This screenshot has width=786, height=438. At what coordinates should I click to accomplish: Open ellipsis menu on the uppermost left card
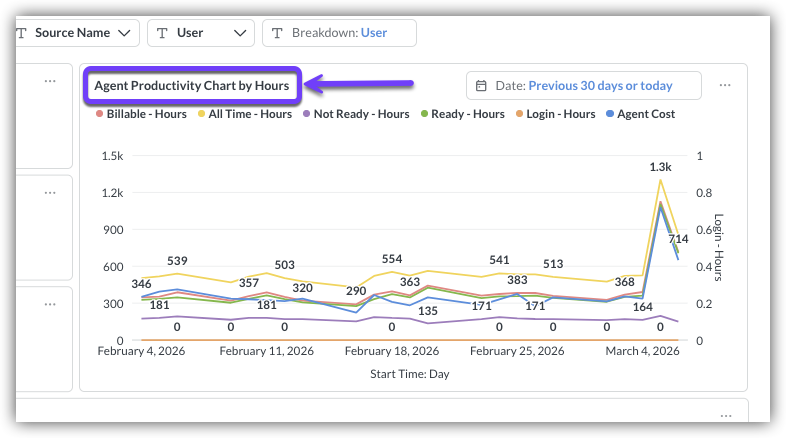tap(50, 81)
